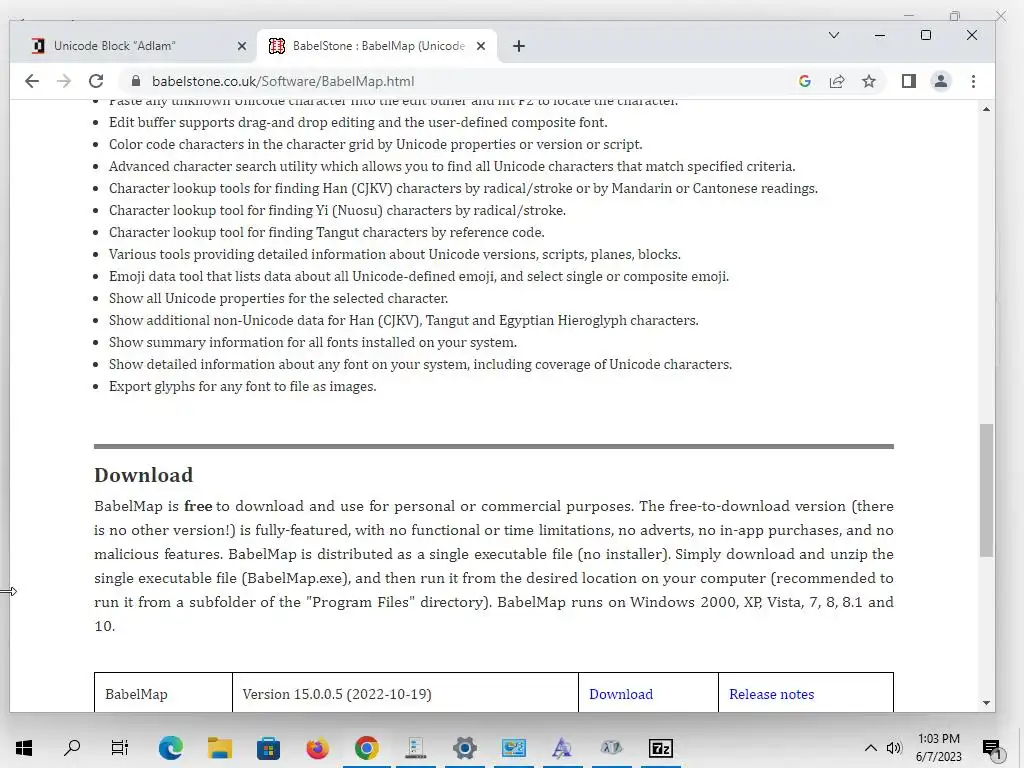Open the clock showing 1:03 PM
Image resolution: width=1024 pixels, height=768 pixels.
coord(938,748)
